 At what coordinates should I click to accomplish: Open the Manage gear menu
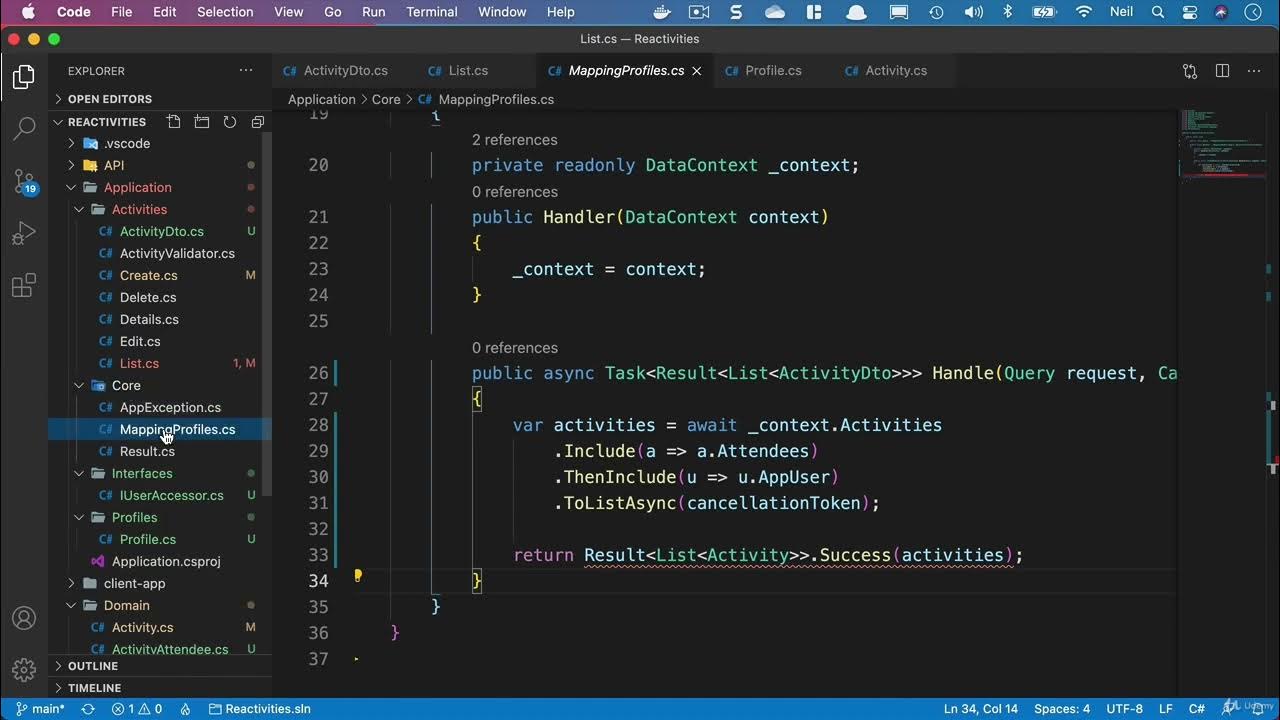pyautogui.click(x=24, y=669)
